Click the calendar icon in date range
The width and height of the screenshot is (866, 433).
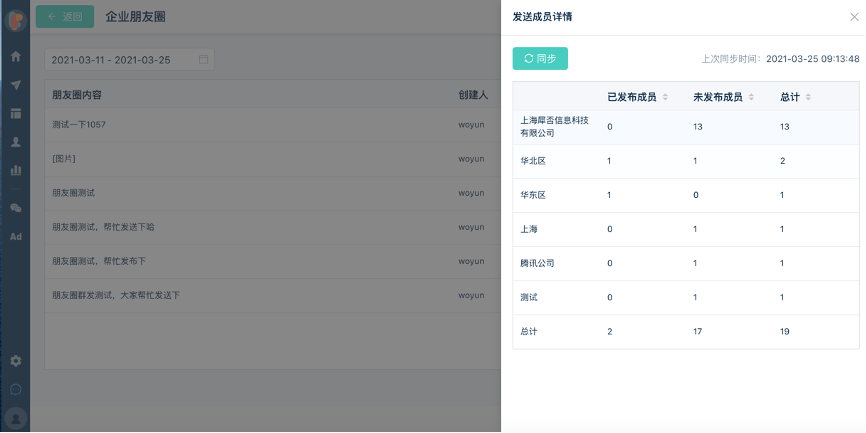click(203, 60)
